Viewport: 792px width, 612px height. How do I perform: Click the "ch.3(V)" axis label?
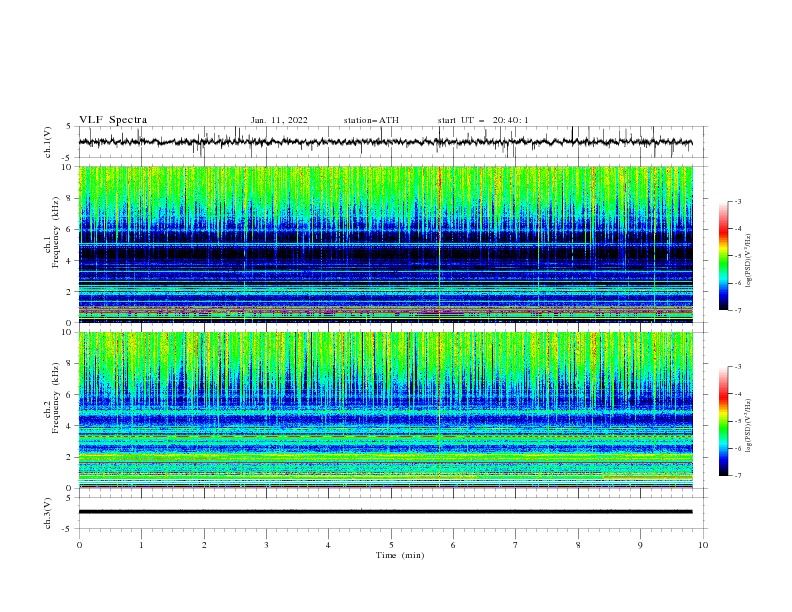coord(48,513)
